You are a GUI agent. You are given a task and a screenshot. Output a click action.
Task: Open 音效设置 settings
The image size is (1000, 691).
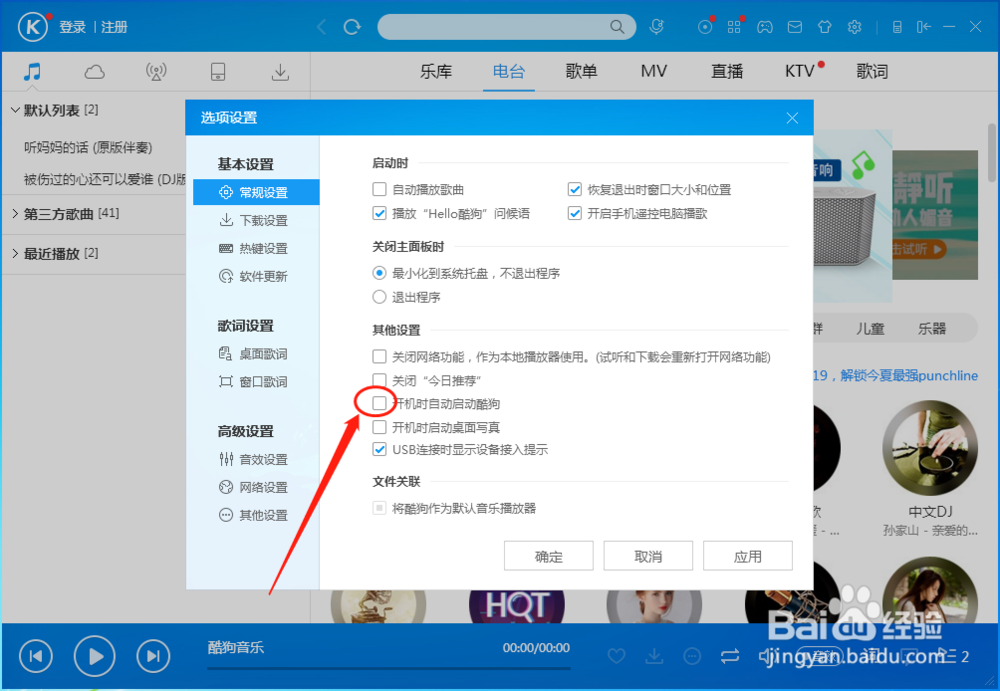click(x=256, y=459)
